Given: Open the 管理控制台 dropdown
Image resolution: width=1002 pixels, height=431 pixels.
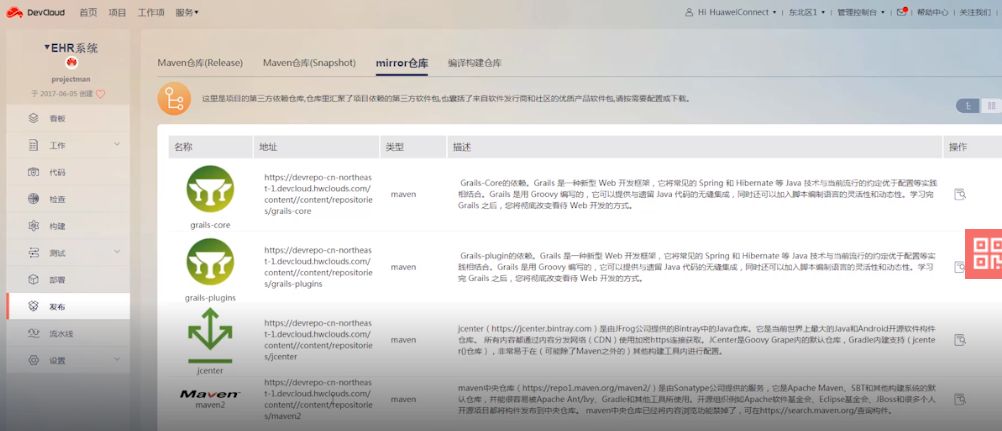Looking at the screenshot, I should (861, 12).
